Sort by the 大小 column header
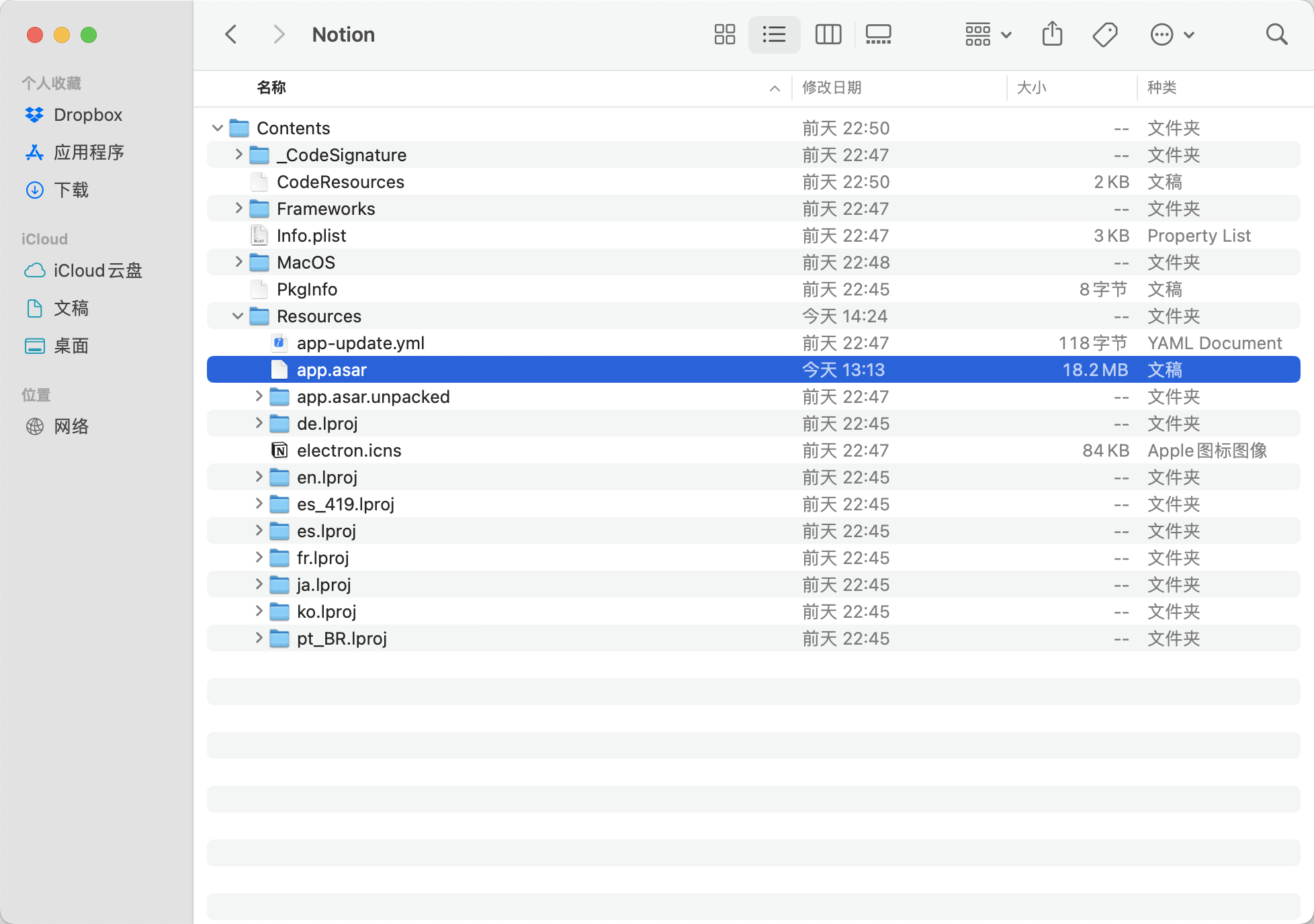This screenshot has height=924, width=1314. point(1031,87)
